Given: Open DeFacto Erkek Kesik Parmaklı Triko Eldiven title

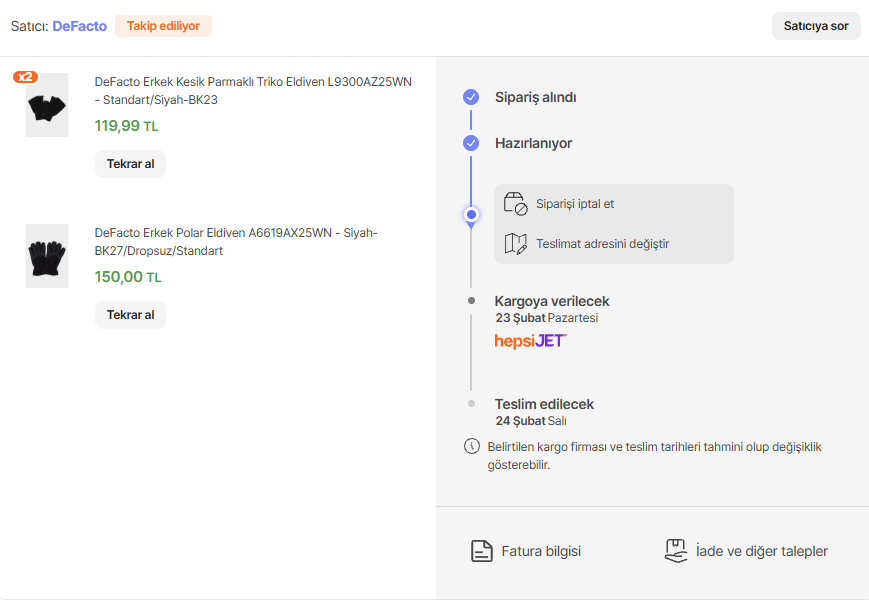Looking at the screenshot, I should [253, 91].
